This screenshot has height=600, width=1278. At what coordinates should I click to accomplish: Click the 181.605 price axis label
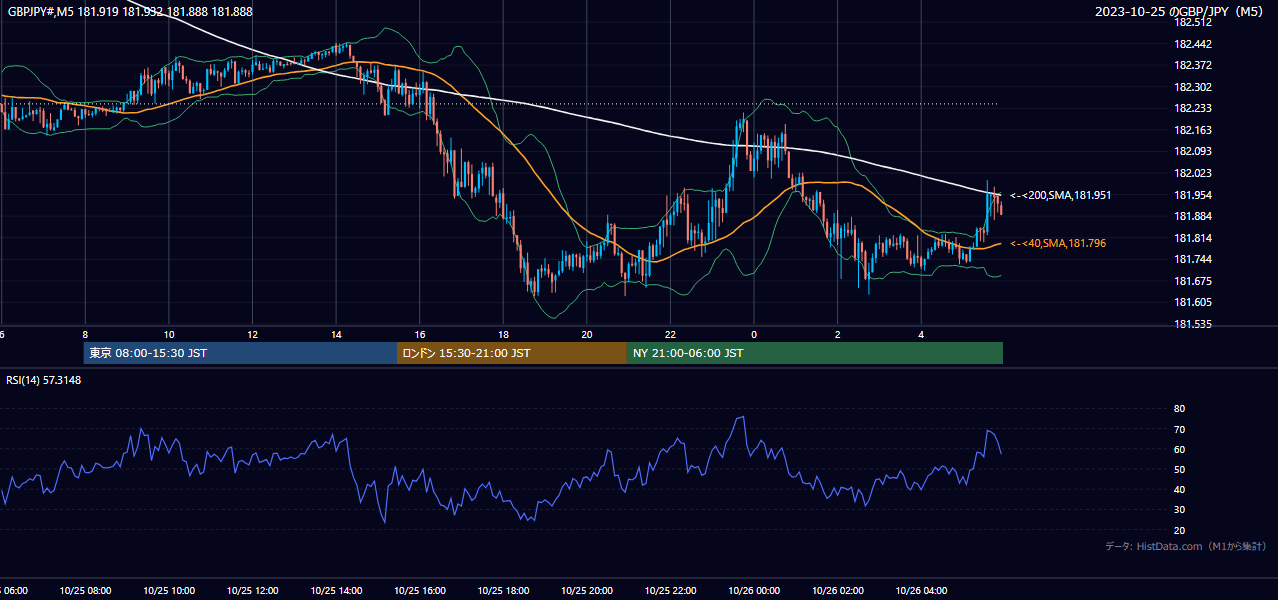1193,302
